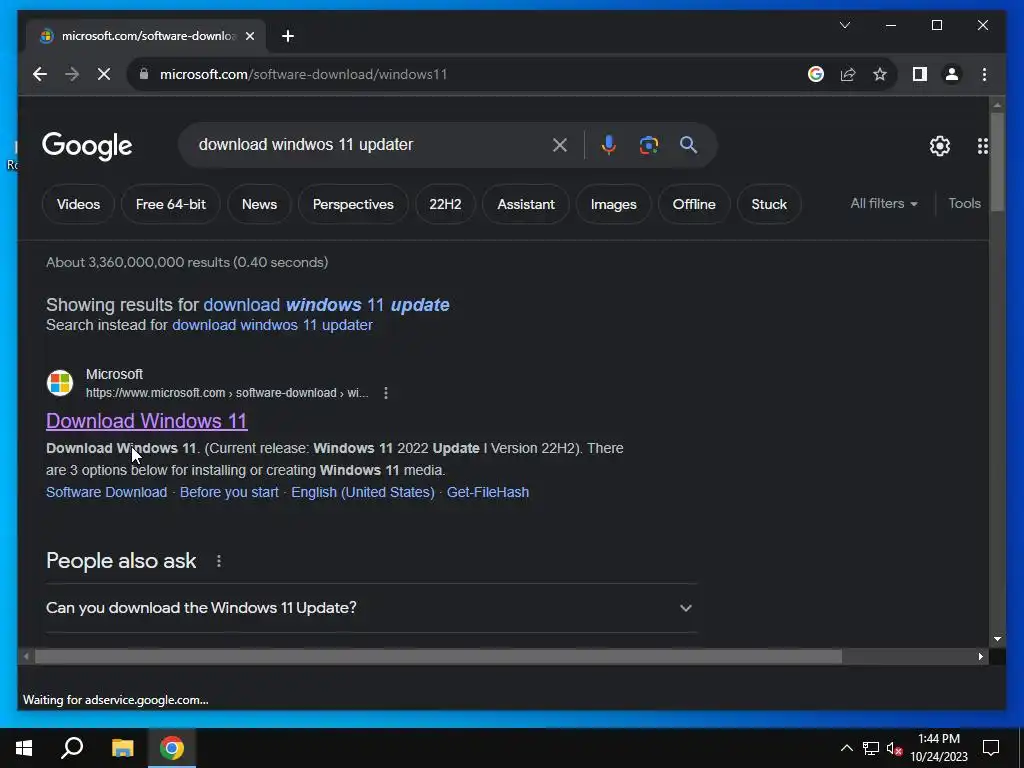
Task: Expand 'Can you download the Windows 11 Update?'
Action: [x=371, y=608]
